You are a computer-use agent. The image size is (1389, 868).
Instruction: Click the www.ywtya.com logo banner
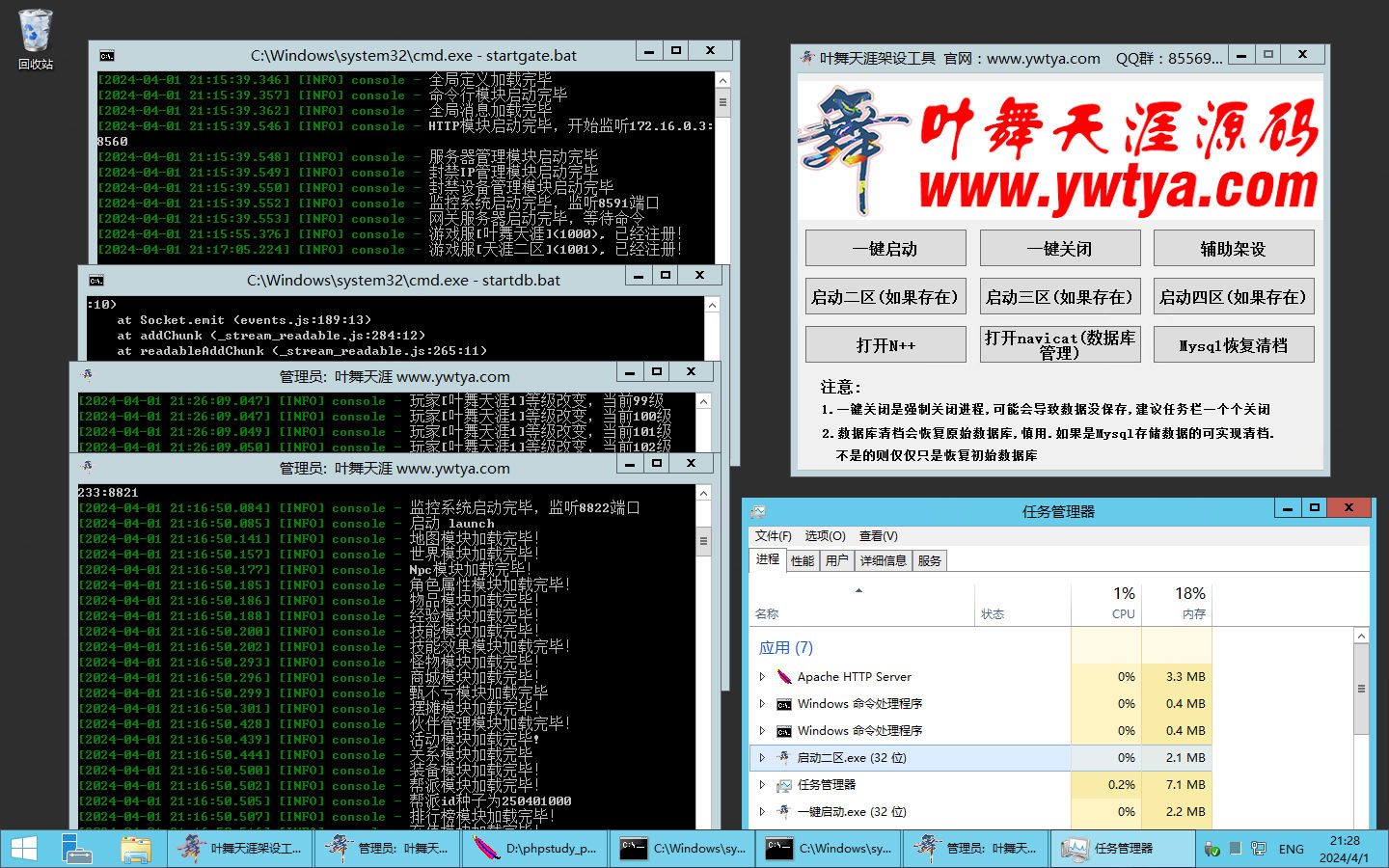1060,149
